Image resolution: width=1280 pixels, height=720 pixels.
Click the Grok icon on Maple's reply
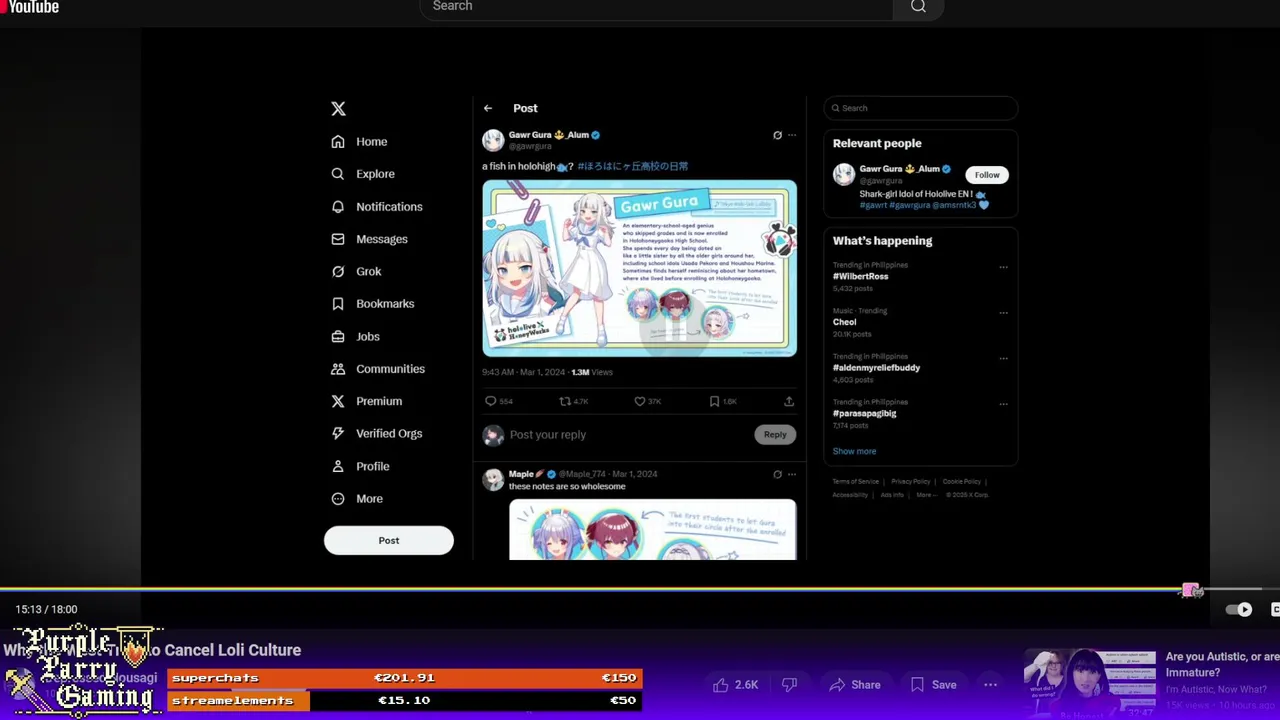point(777,474)
